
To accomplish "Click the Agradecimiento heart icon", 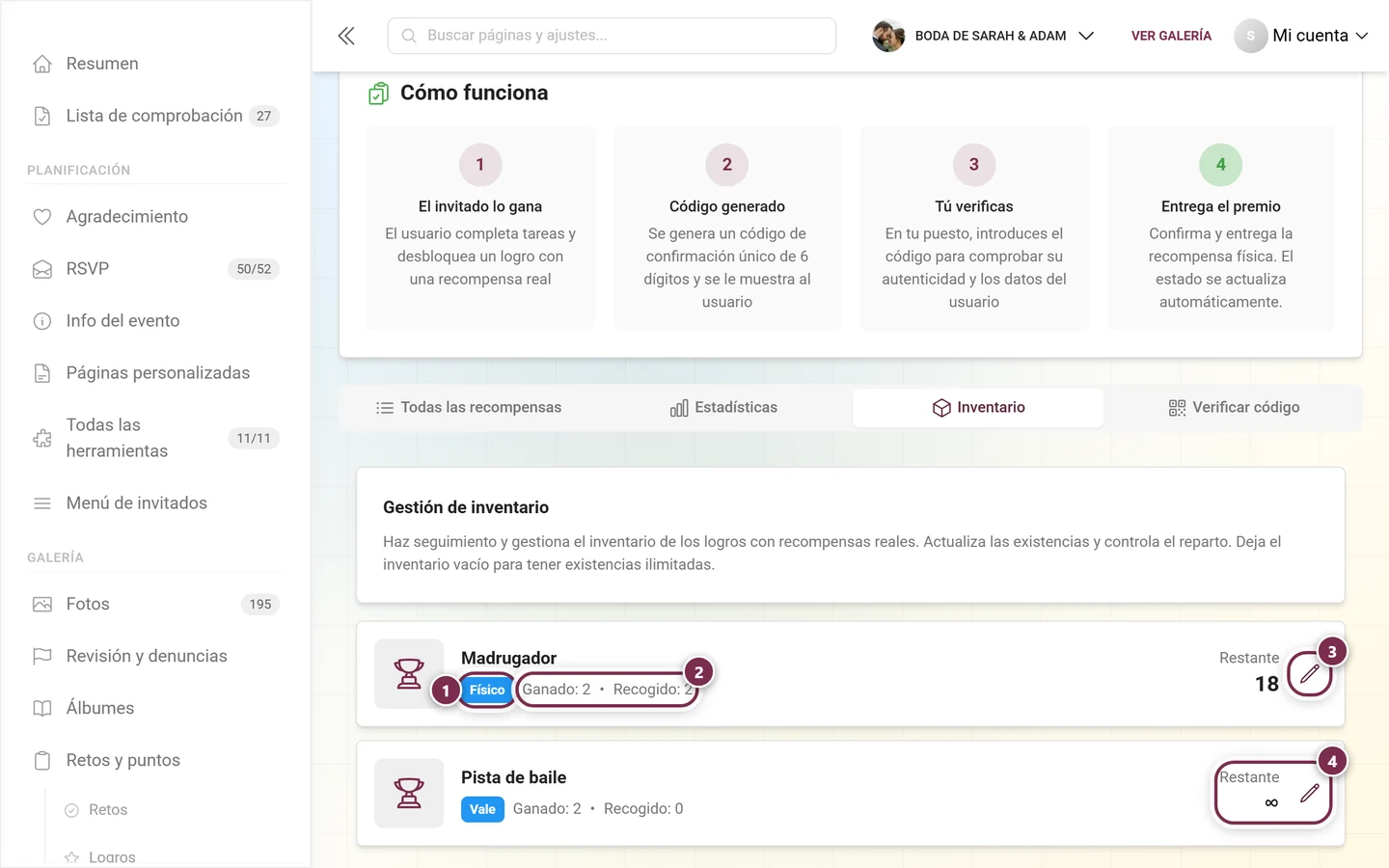I will click(x=42, y=217).
